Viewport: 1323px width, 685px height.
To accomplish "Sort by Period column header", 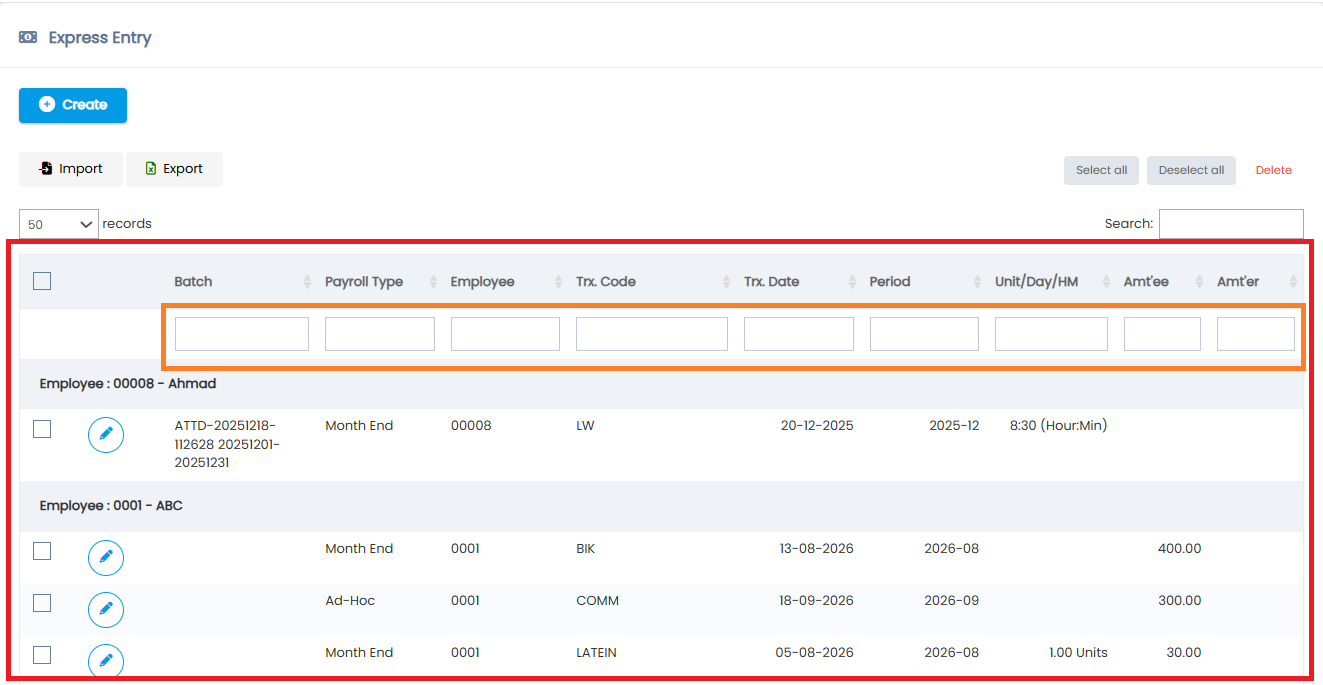I will [x=924, y=282].
